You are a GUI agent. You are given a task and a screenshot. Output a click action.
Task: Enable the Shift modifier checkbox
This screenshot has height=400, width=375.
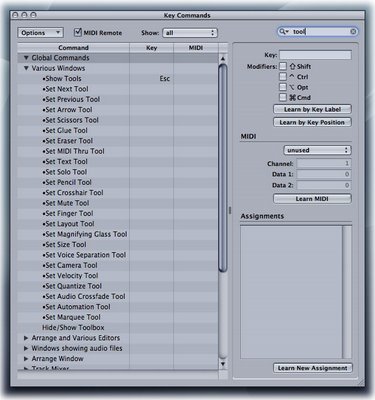pyautogui.click(x=283, y=66)
